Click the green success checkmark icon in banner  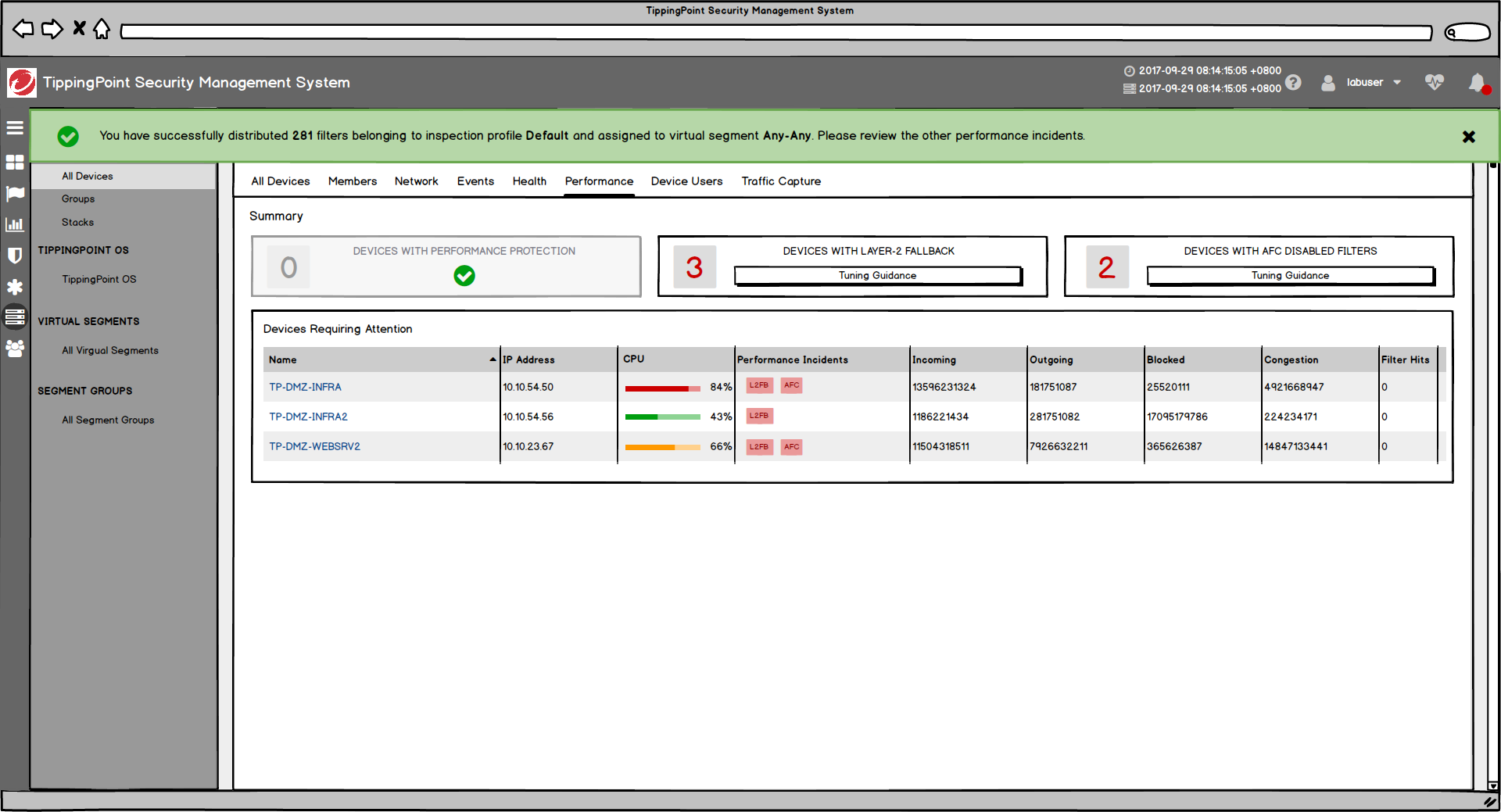[68, 136]
